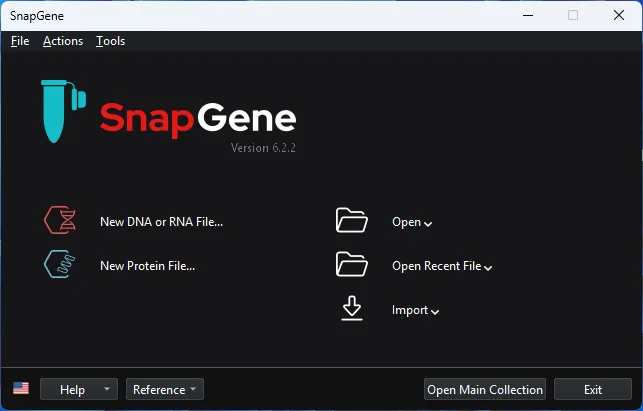Click the folder icon beside Open Recent File

pos(351,264)
